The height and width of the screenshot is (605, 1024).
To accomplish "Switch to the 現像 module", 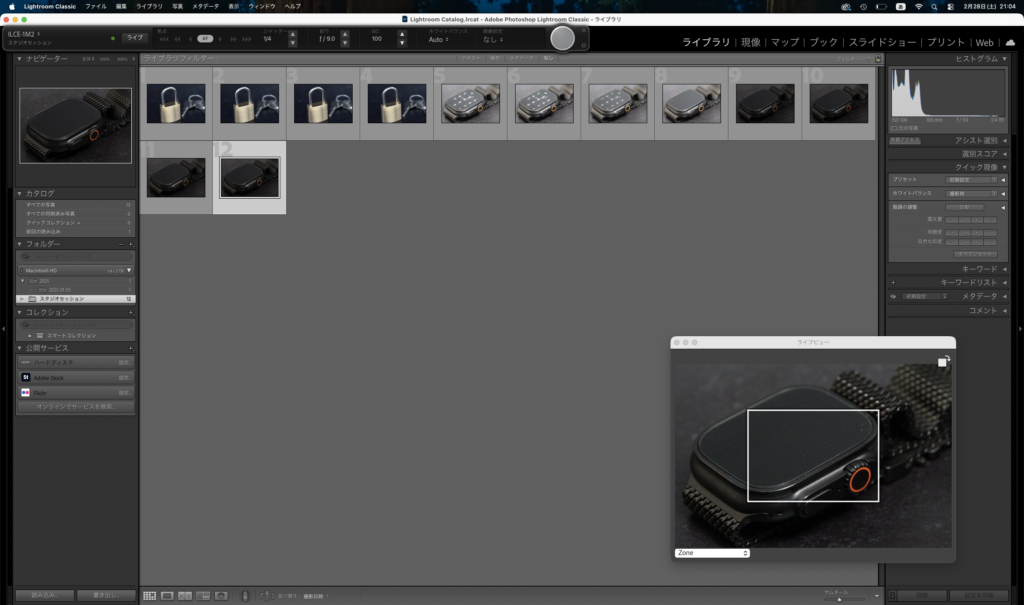I will coord(750,43).
